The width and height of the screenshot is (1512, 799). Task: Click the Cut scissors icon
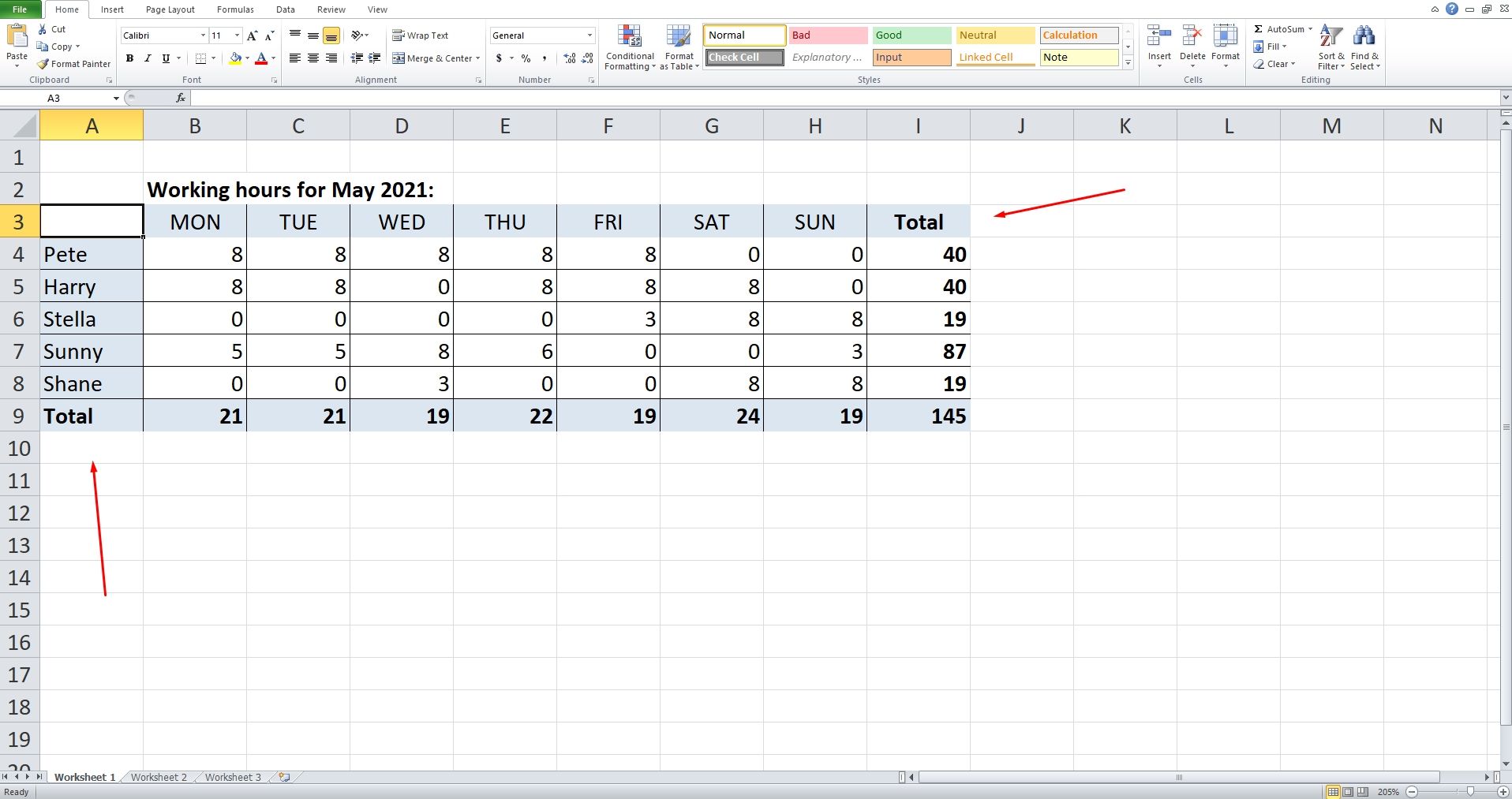click(x=43, y=29)
